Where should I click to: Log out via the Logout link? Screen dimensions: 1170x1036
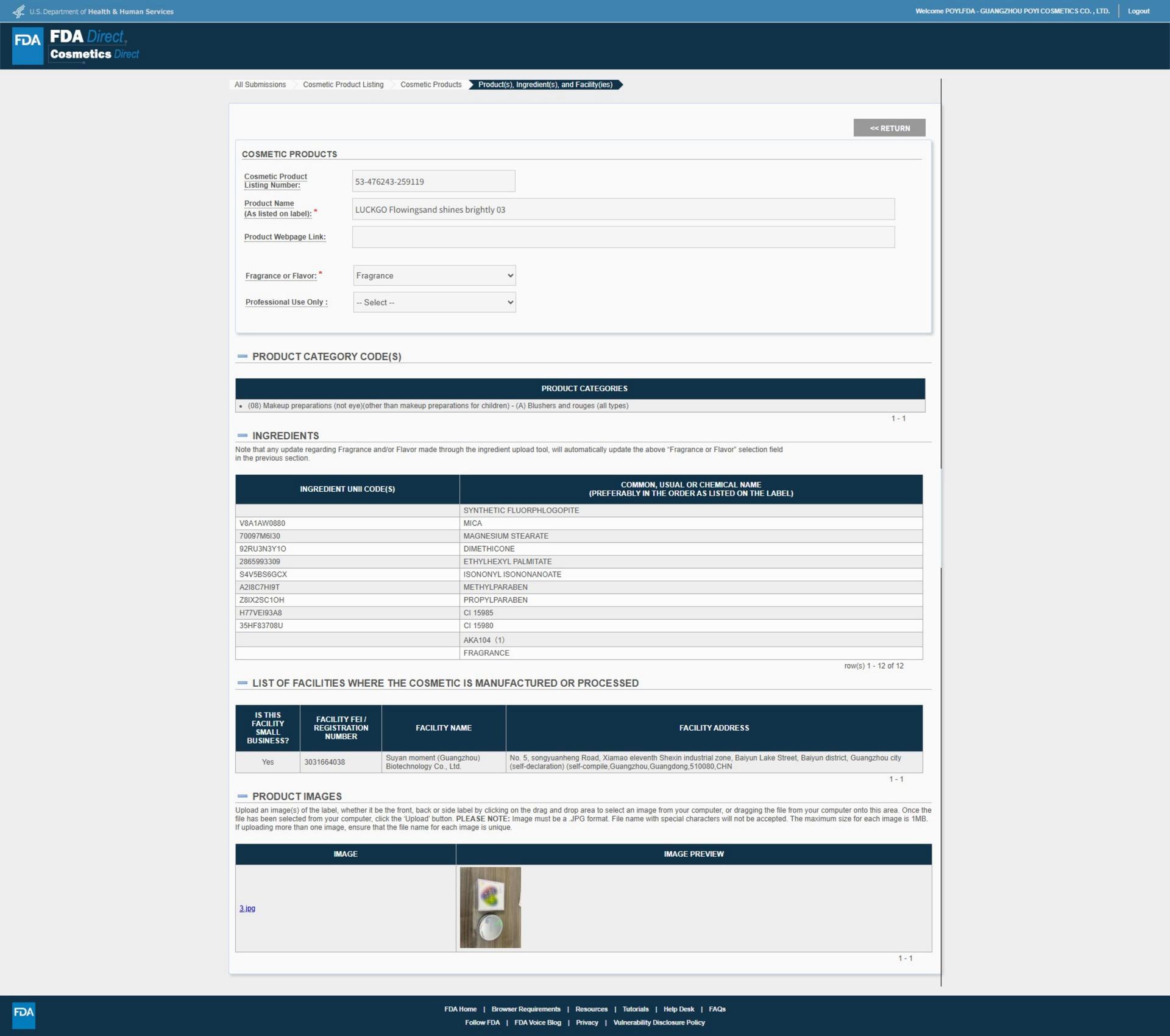[1138, 11]
